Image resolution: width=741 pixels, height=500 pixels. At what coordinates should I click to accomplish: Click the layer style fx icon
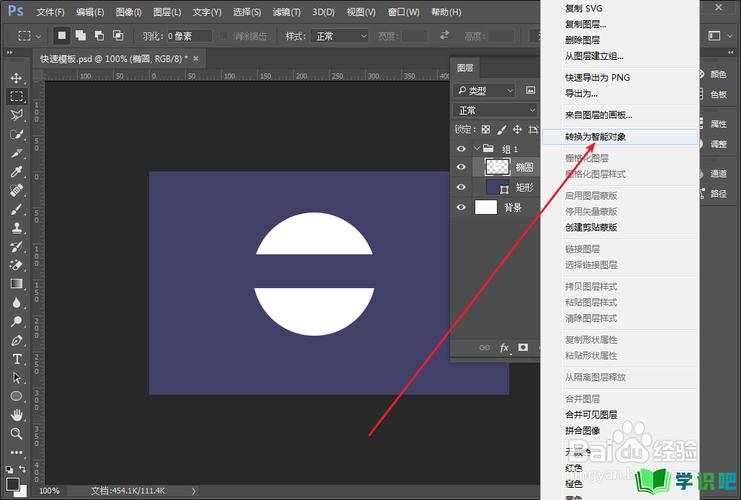pos(505,347)
